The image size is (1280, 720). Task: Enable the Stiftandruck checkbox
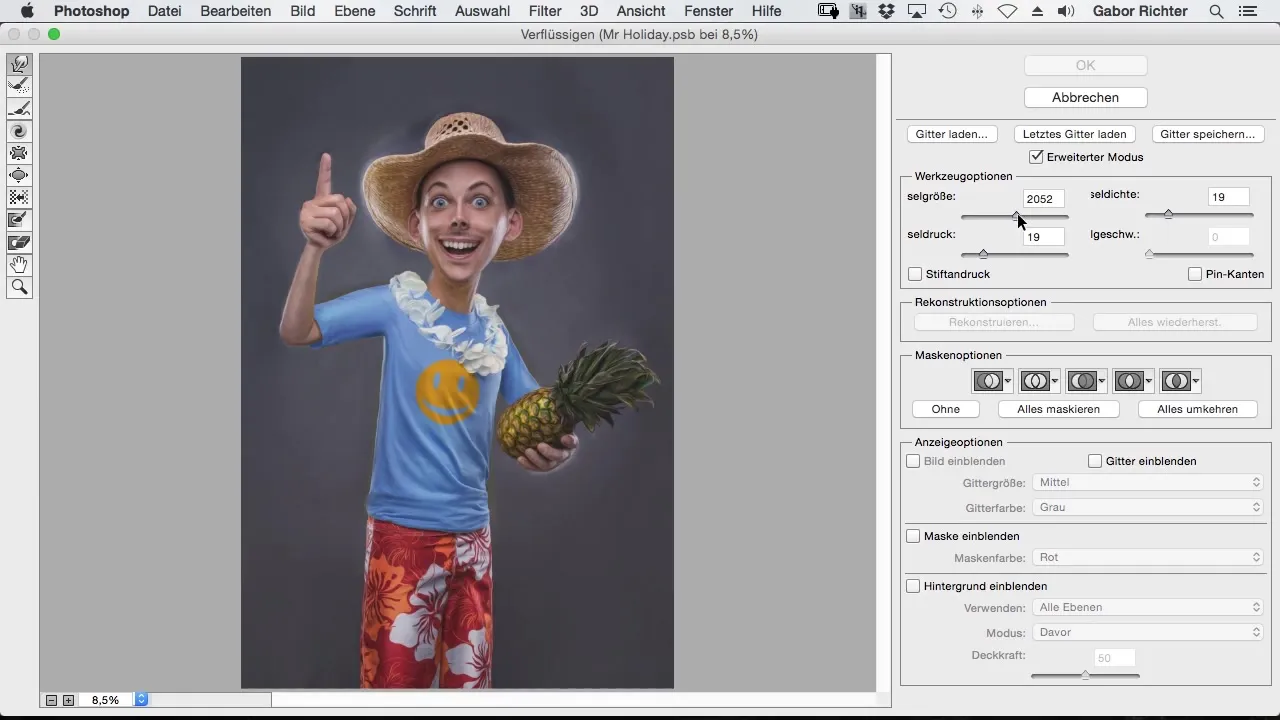click(915, 274)
